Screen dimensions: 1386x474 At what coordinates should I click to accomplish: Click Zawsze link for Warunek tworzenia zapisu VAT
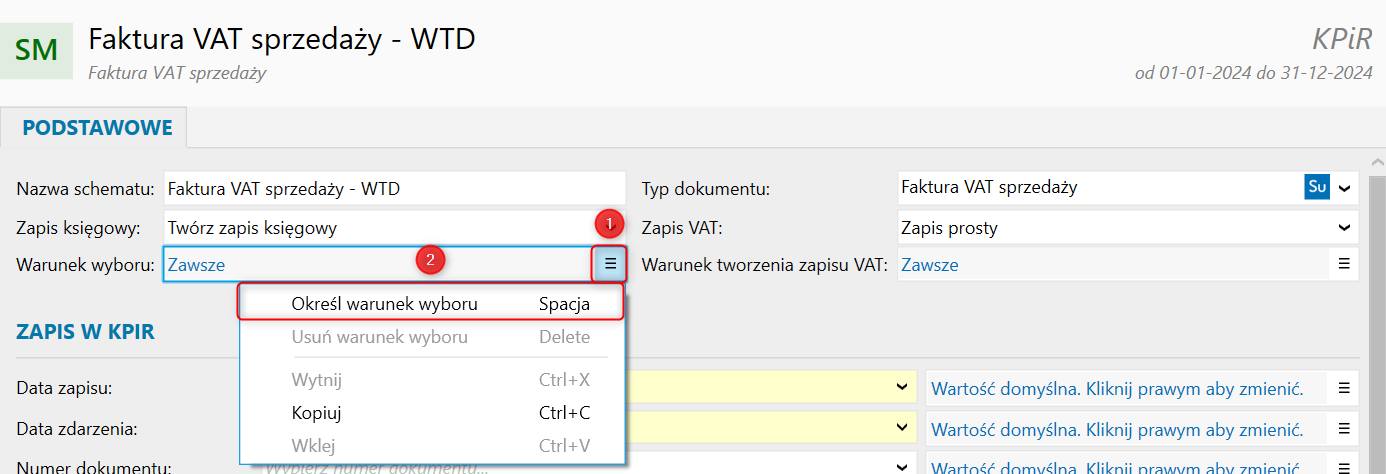click(929, 265)
